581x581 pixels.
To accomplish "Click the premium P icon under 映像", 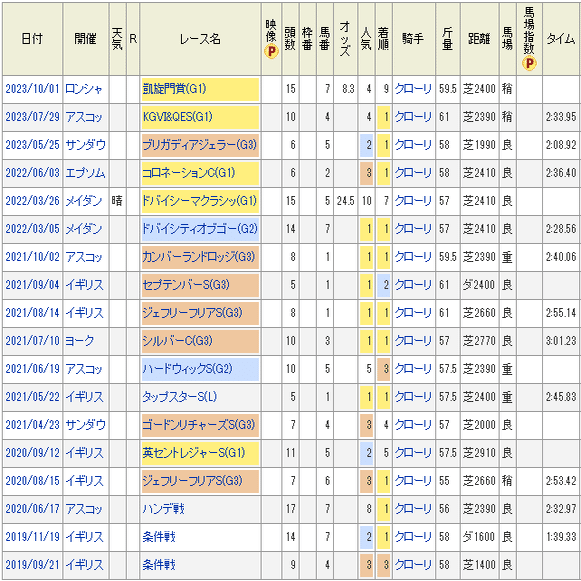I will click(271, 52).
